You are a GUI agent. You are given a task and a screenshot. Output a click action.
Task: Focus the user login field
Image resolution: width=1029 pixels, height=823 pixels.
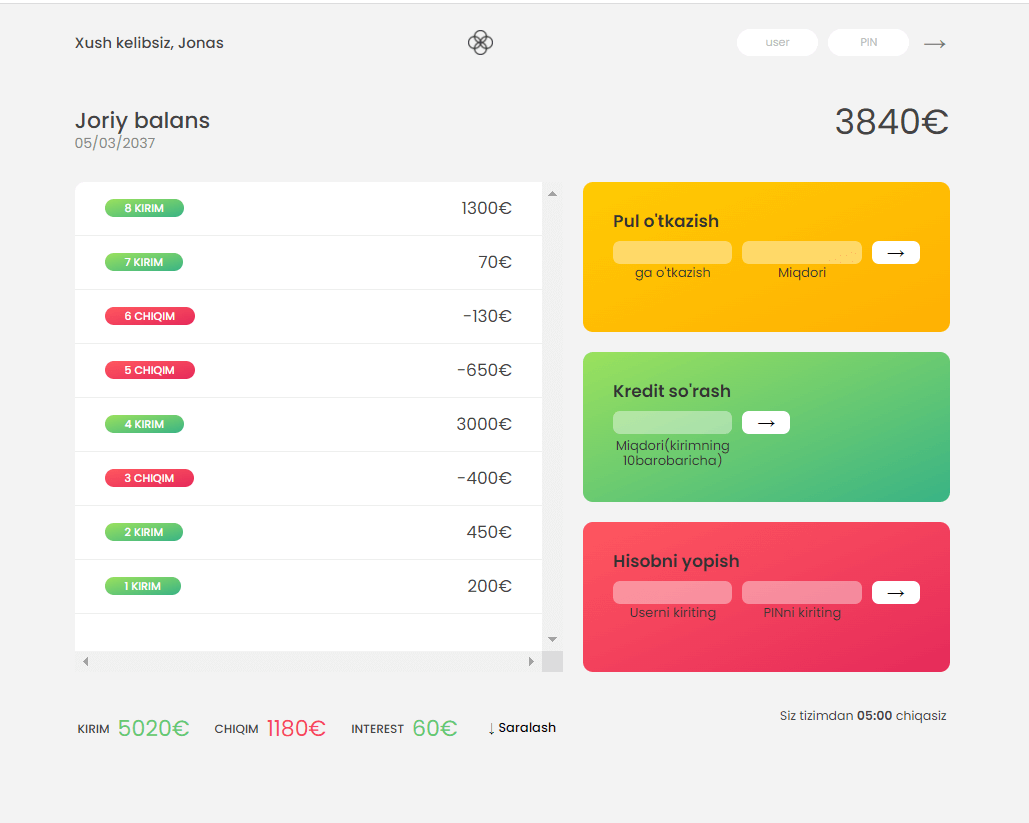[x=777, y=43]
